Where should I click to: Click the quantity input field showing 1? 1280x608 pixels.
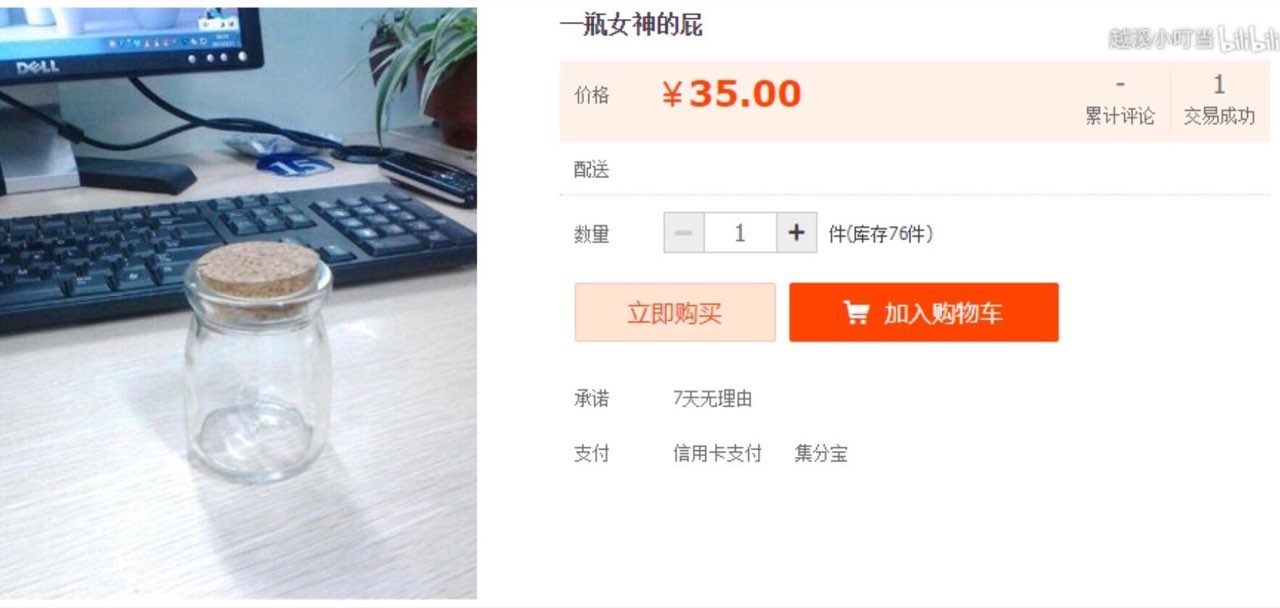point(740,233)
